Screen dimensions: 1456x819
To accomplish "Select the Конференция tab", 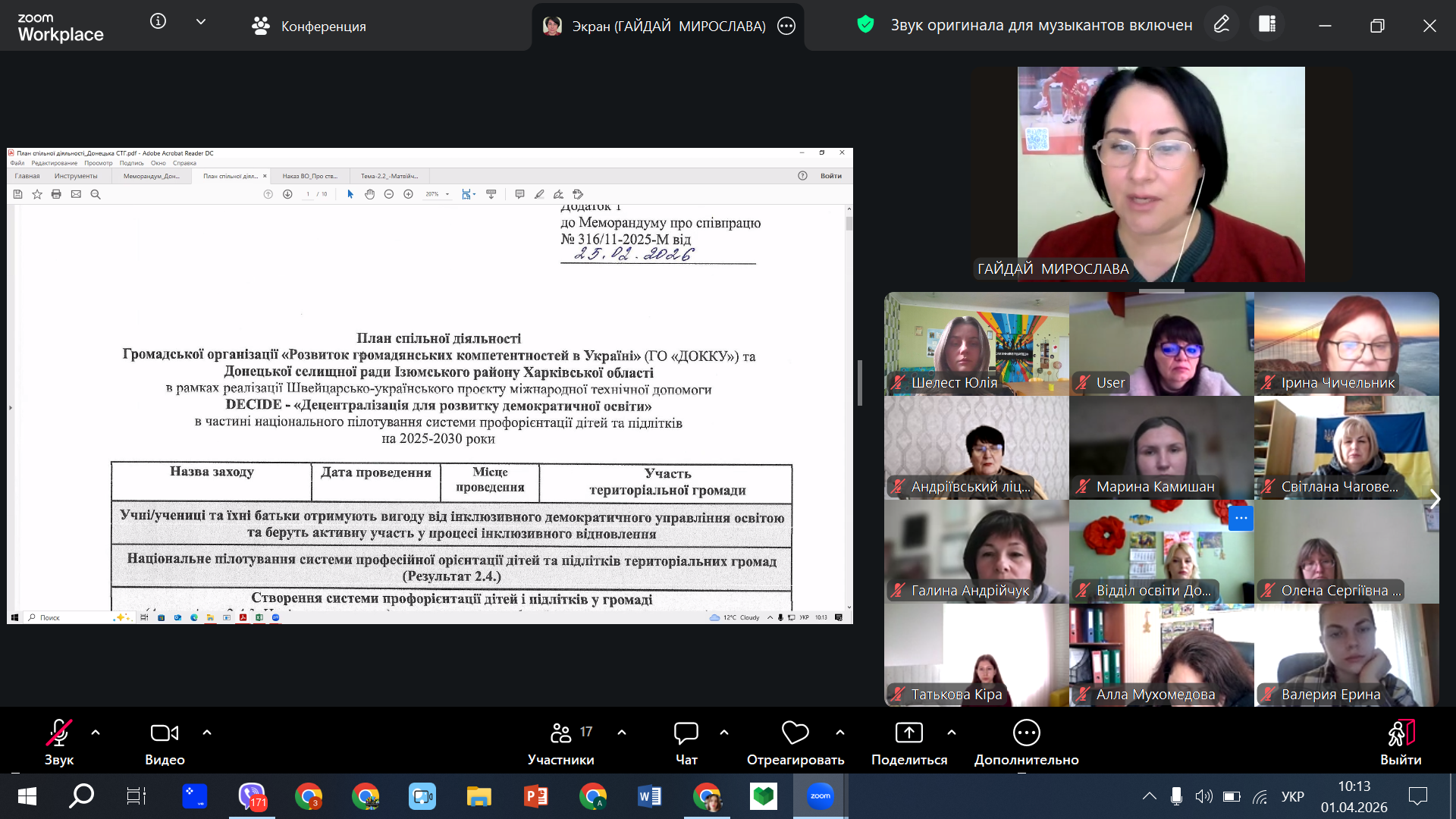I will click(309, 27).
